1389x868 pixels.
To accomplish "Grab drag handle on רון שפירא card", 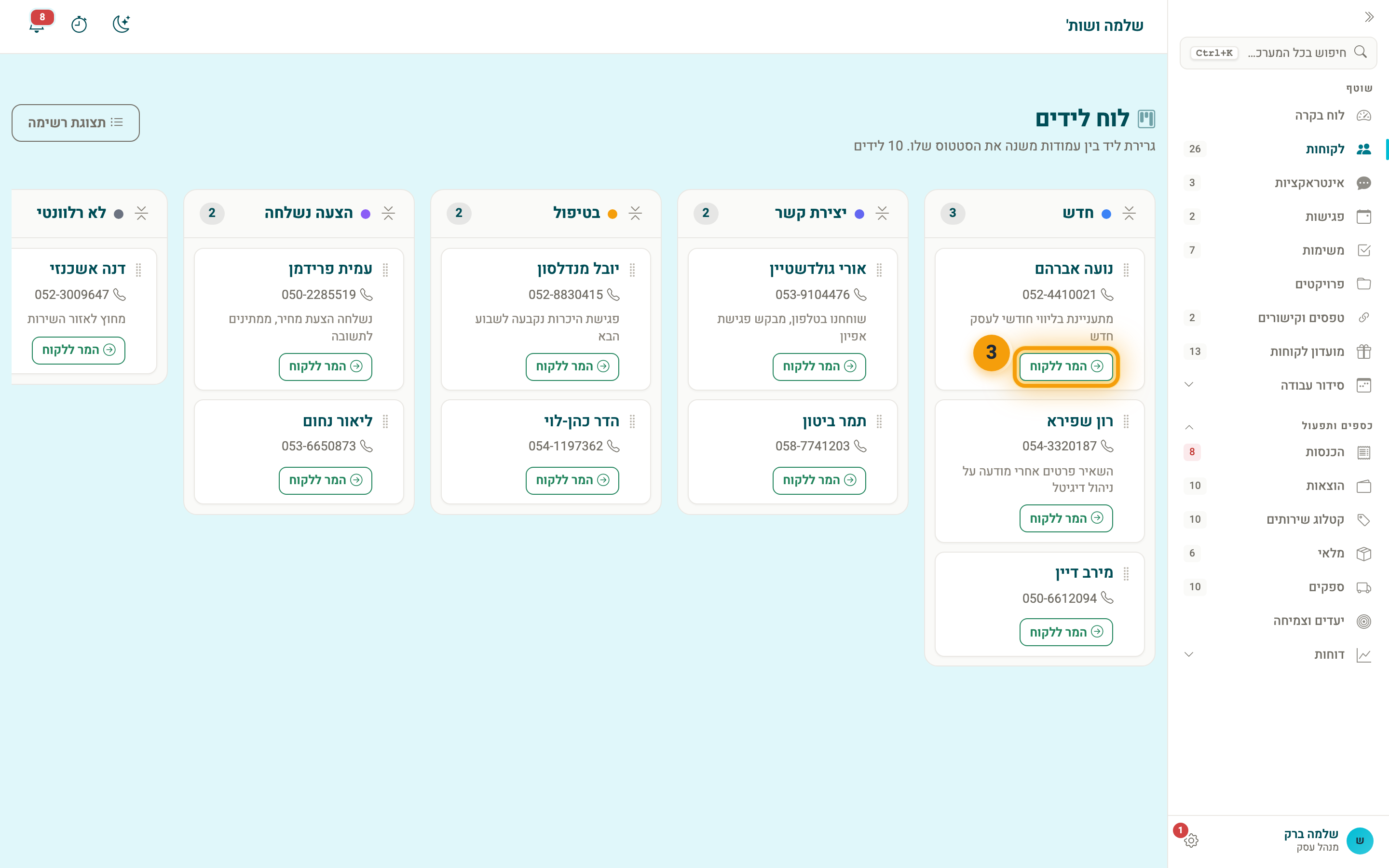I will 1126,421.
